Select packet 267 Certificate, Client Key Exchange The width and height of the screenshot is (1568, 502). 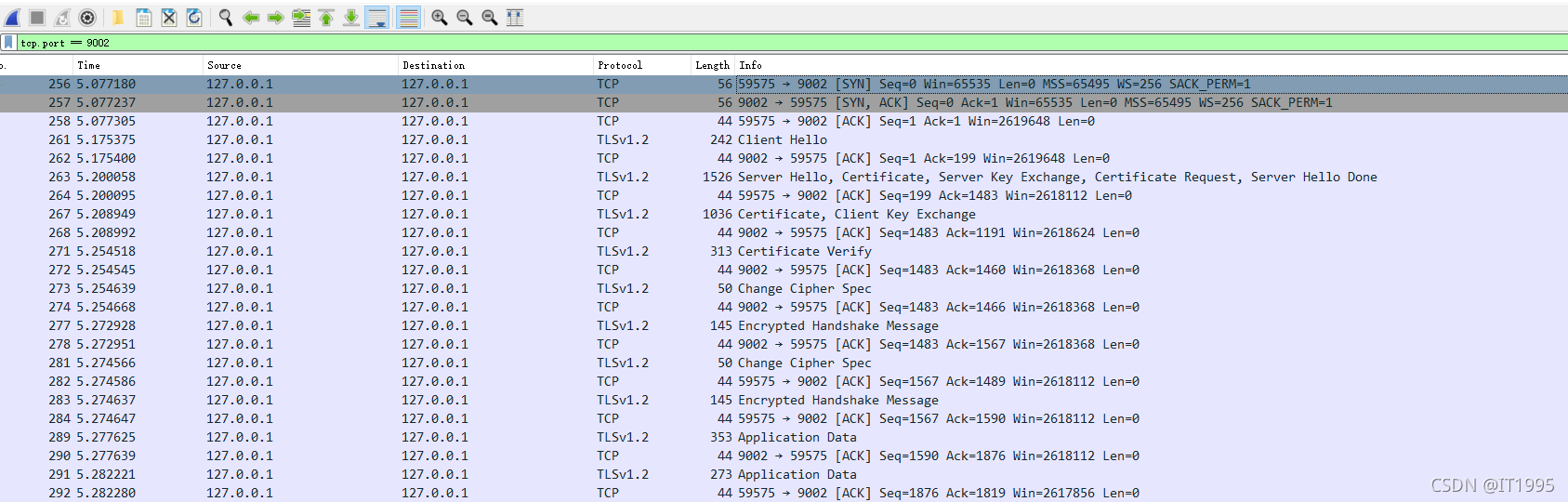point(784,214)
